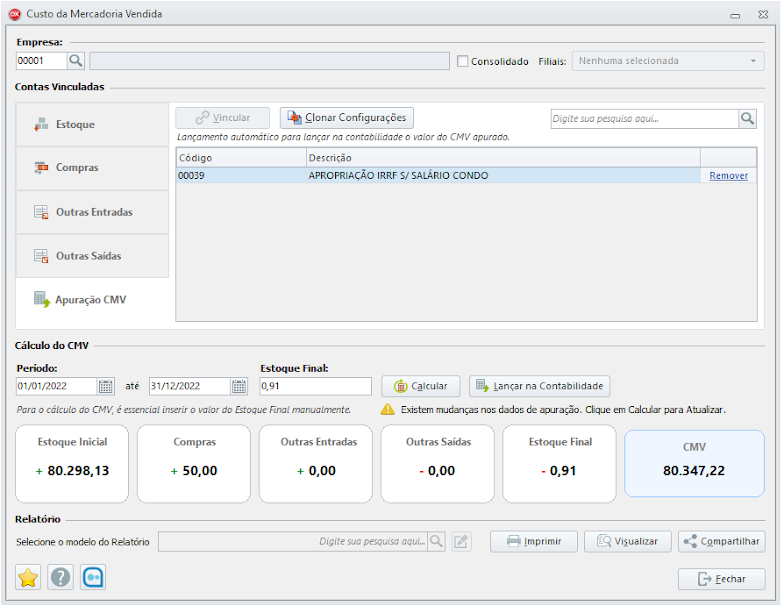
Task: Click the Estoque Final input field
Action: (315, 386)
